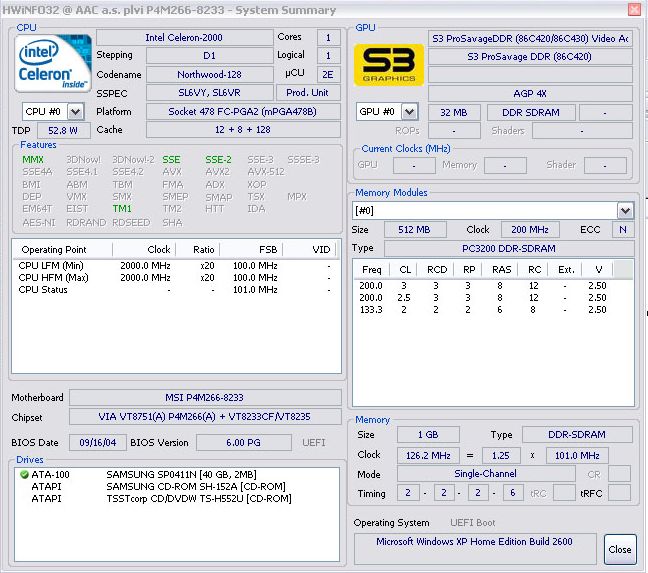Click the Operating System Windows XP field

474,541
